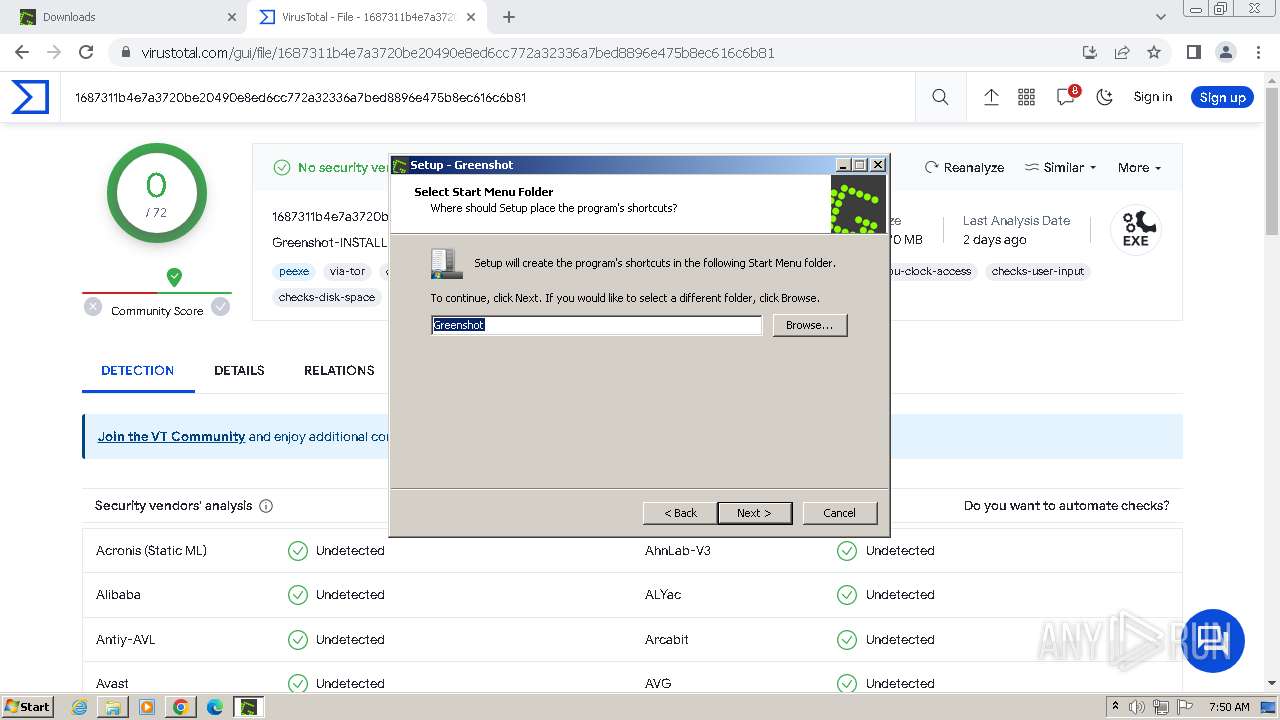Close the VirusTotal browser tab
Screen dimensions: 1280x720
coord(473,17)
